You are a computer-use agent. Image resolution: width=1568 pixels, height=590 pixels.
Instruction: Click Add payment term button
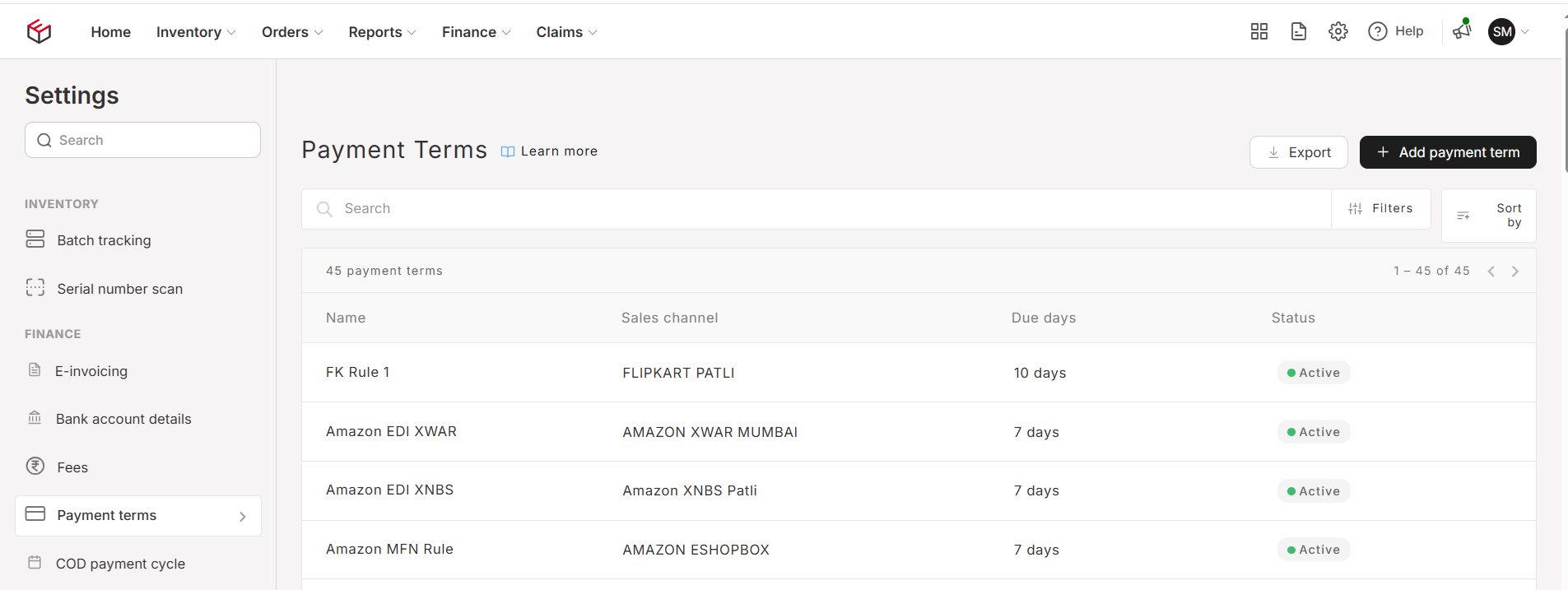click(1448, 152)
